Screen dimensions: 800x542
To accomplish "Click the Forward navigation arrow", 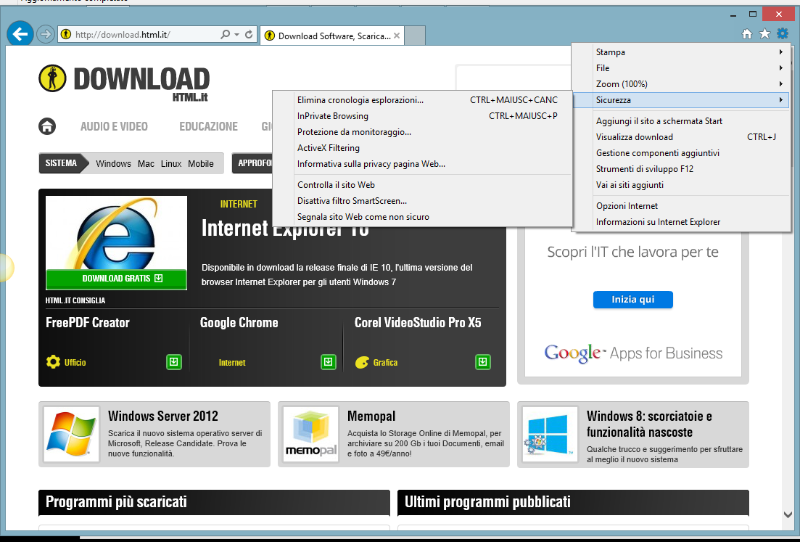I will coord(45,34).
